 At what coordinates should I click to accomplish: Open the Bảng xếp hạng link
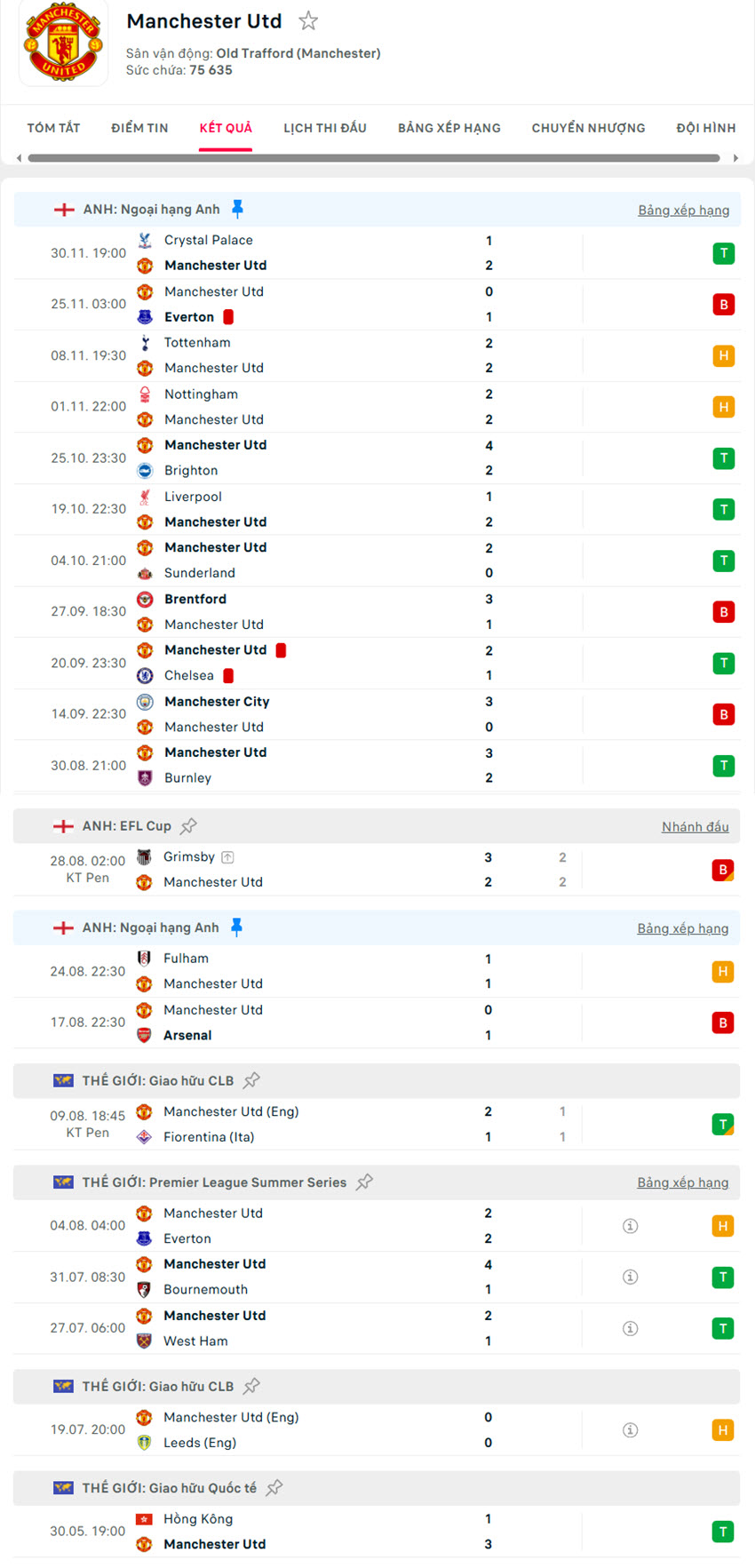(x=684, y=210)
